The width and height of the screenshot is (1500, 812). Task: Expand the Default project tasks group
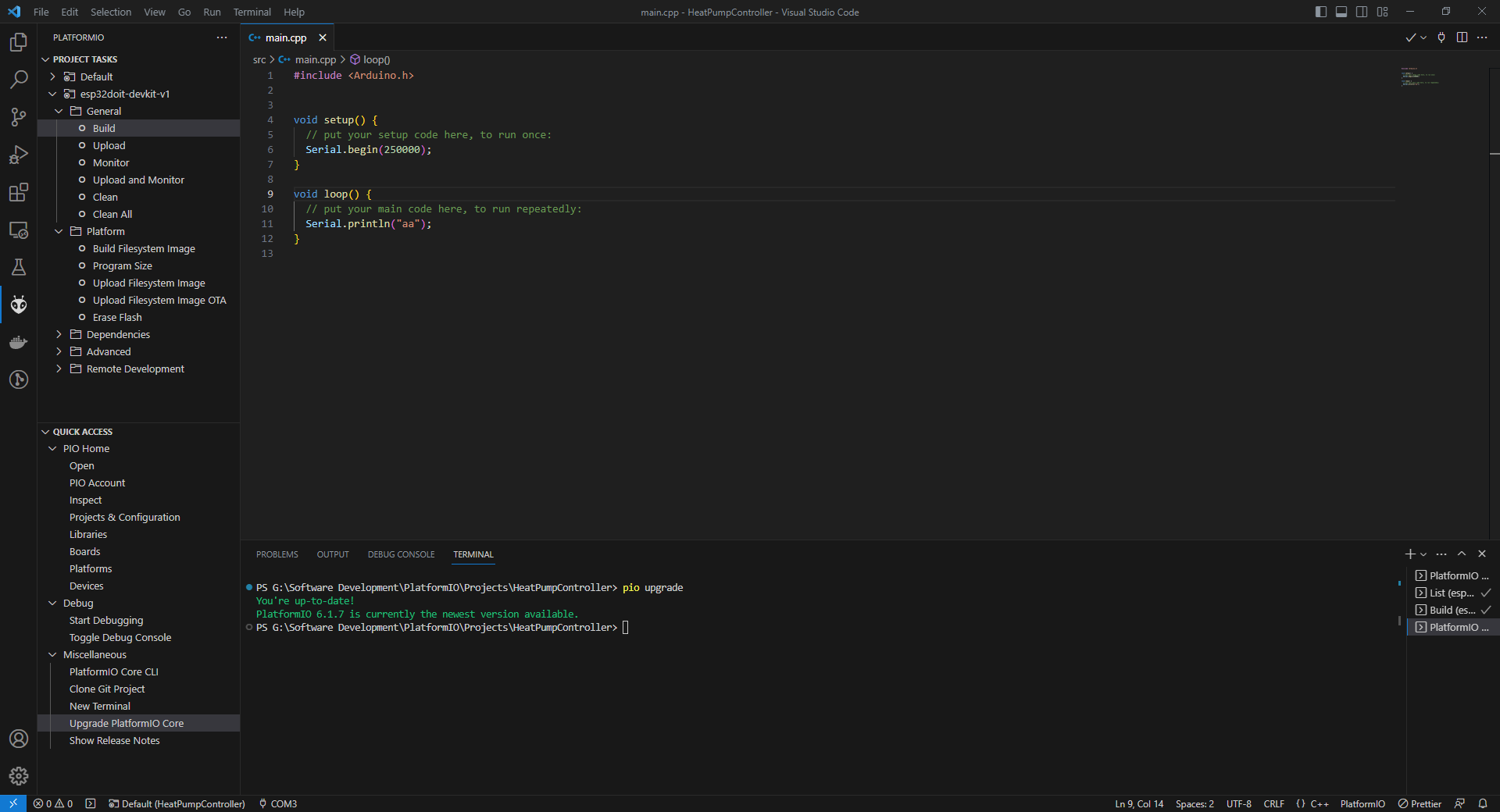click(52, 76)
